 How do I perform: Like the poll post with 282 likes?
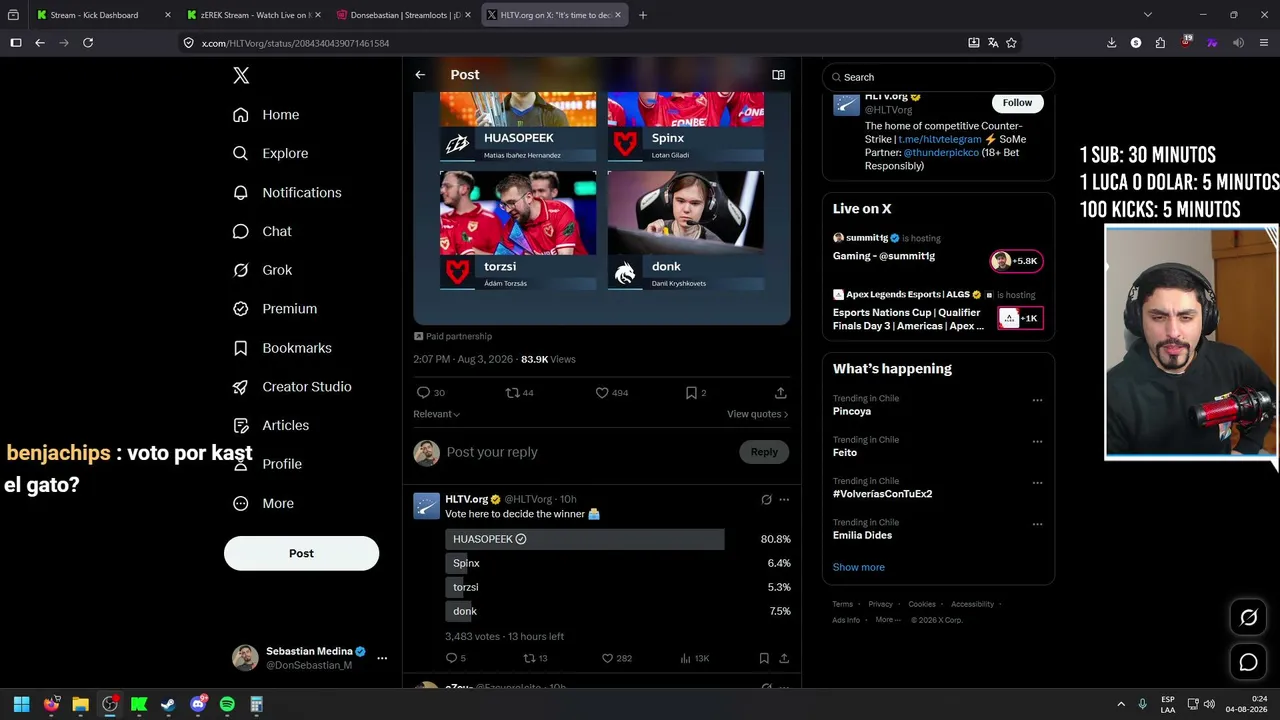click(x=617, y=658)
